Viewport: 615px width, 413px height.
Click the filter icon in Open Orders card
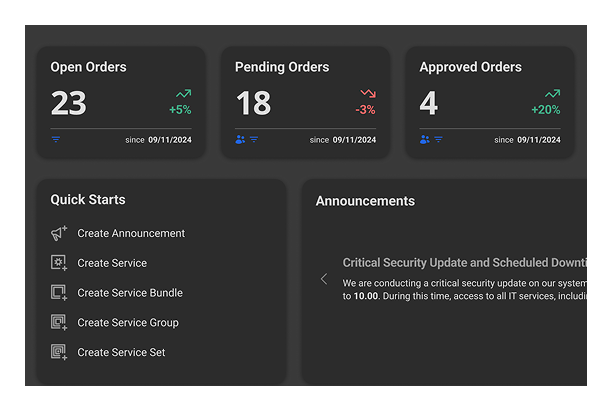(x=56, y=140)
